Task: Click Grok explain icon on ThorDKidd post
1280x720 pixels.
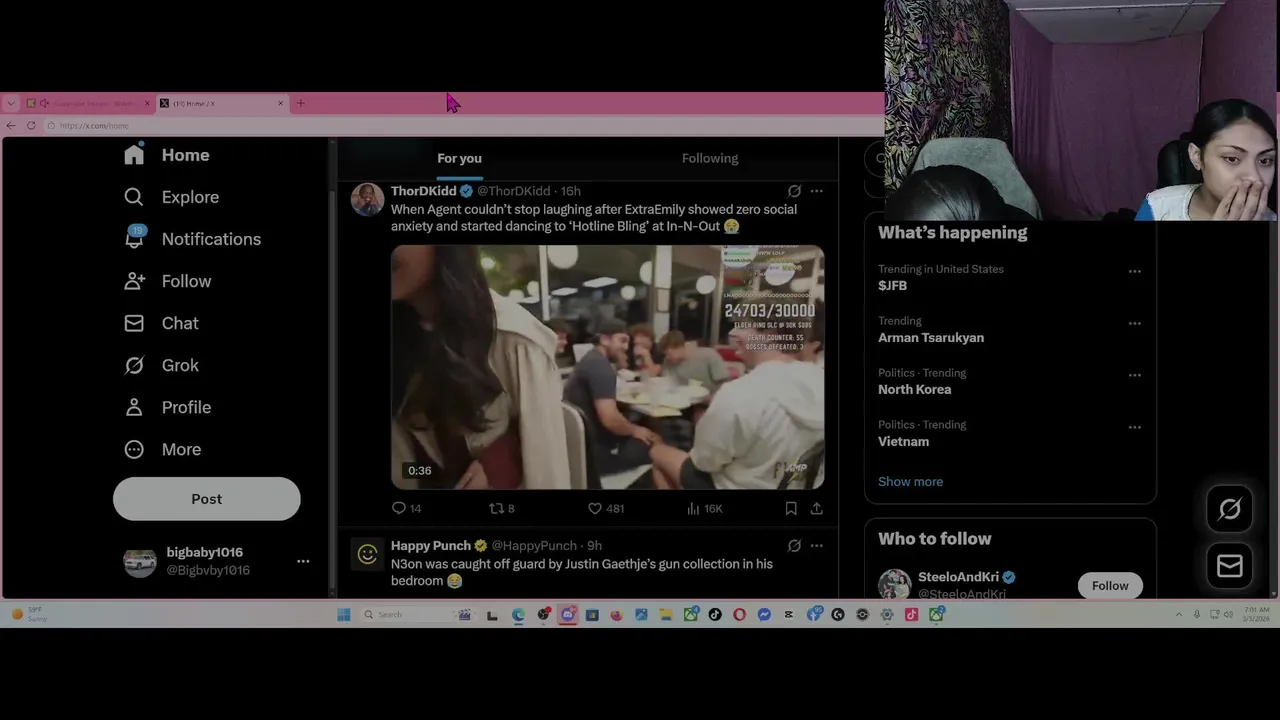Action: tap(794, 191)
